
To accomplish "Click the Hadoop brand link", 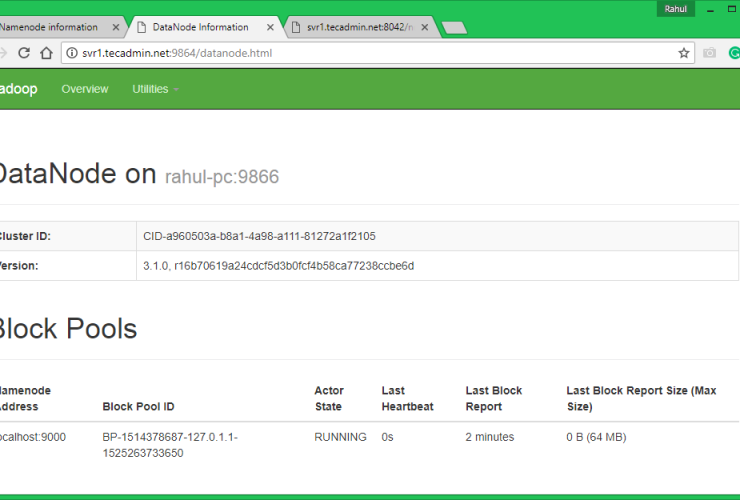I will coord(18,89).
